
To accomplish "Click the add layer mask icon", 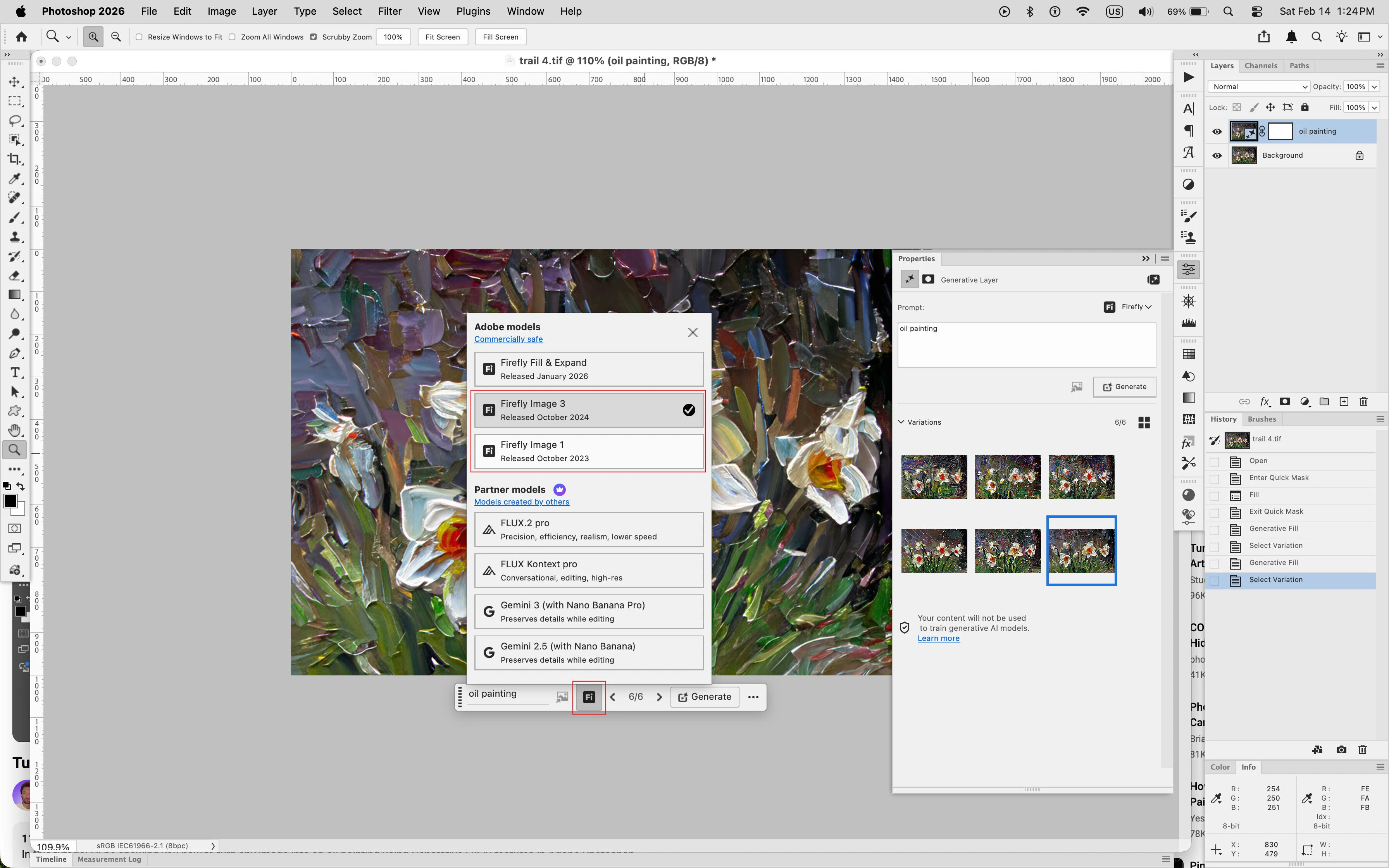I will click(x=1285, y=402).
